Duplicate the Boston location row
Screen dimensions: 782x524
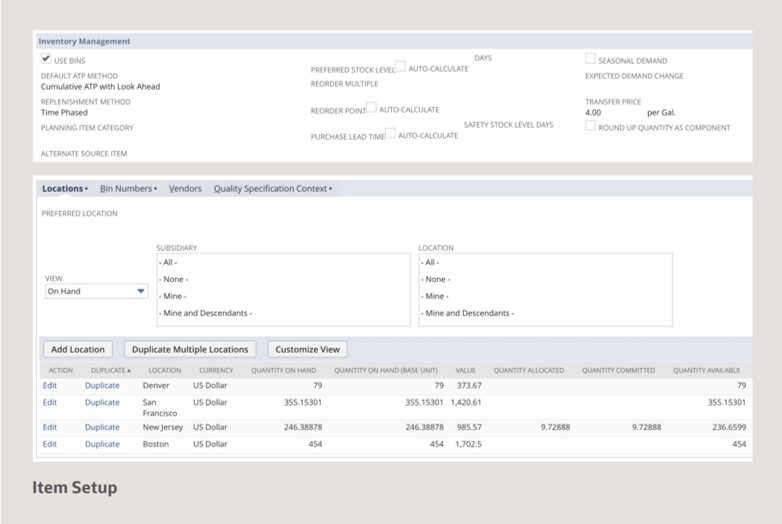point(102,444)
